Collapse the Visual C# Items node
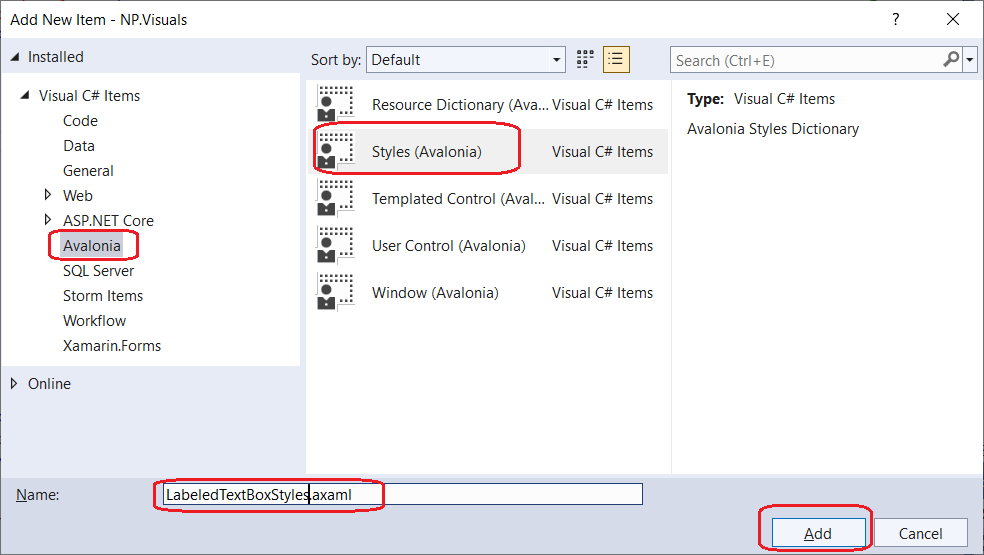The image size is (984, 555). (x=25, y=95)
